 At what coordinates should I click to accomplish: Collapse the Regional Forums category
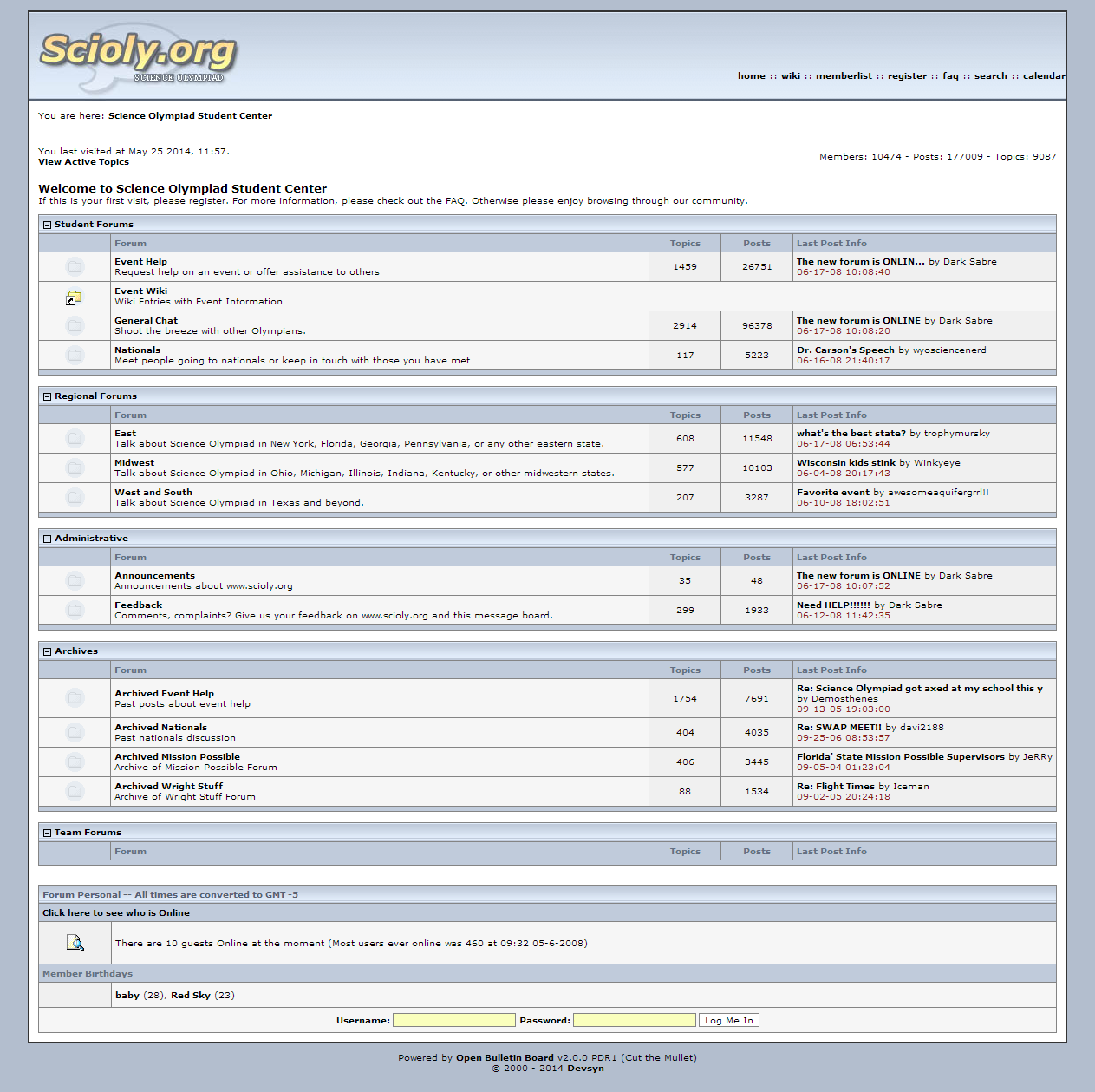click(x=48, y=396)
